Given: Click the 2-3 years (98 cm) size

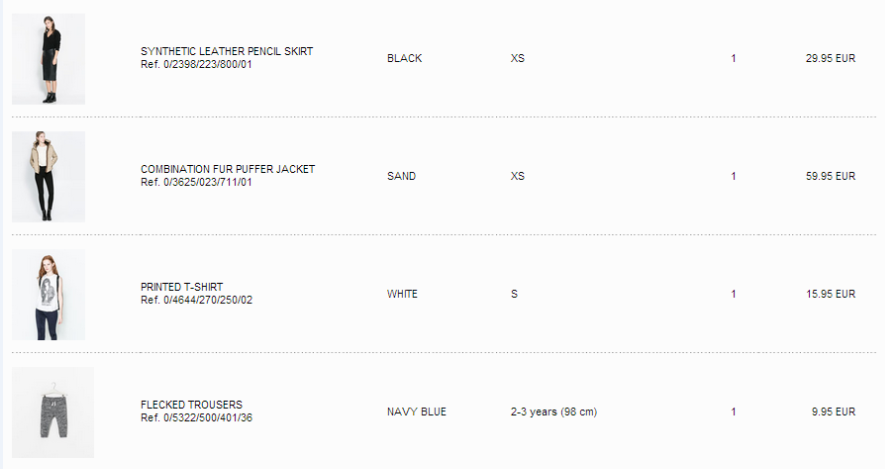Looking at the screenshot, I should (x=553, y=412).
